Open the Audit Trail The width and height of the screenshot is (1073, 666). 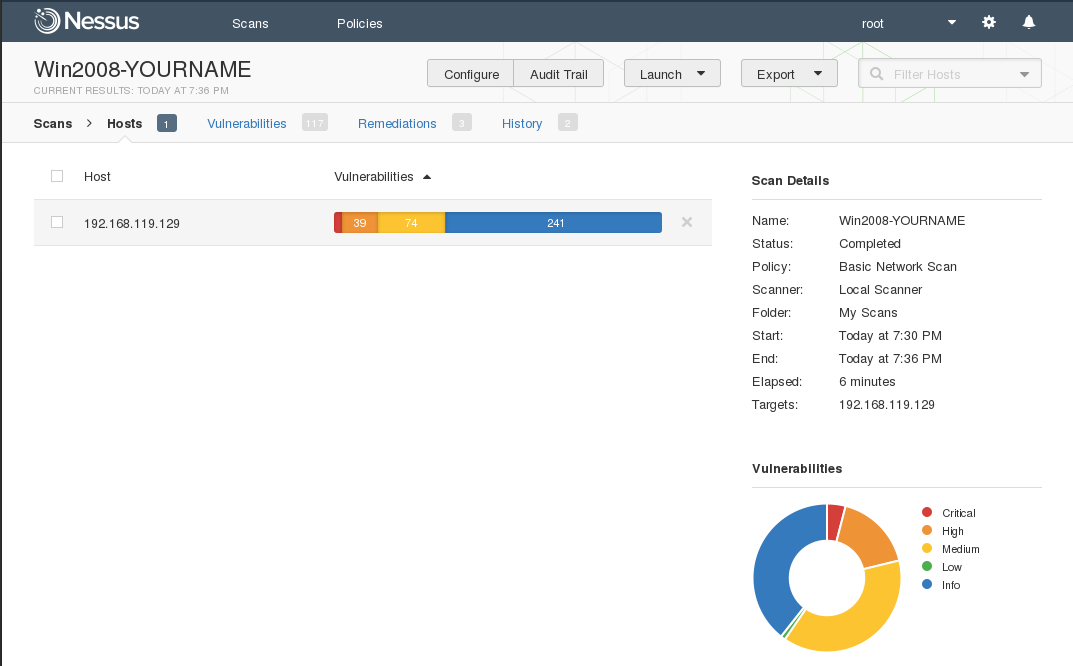coord(558,73)
